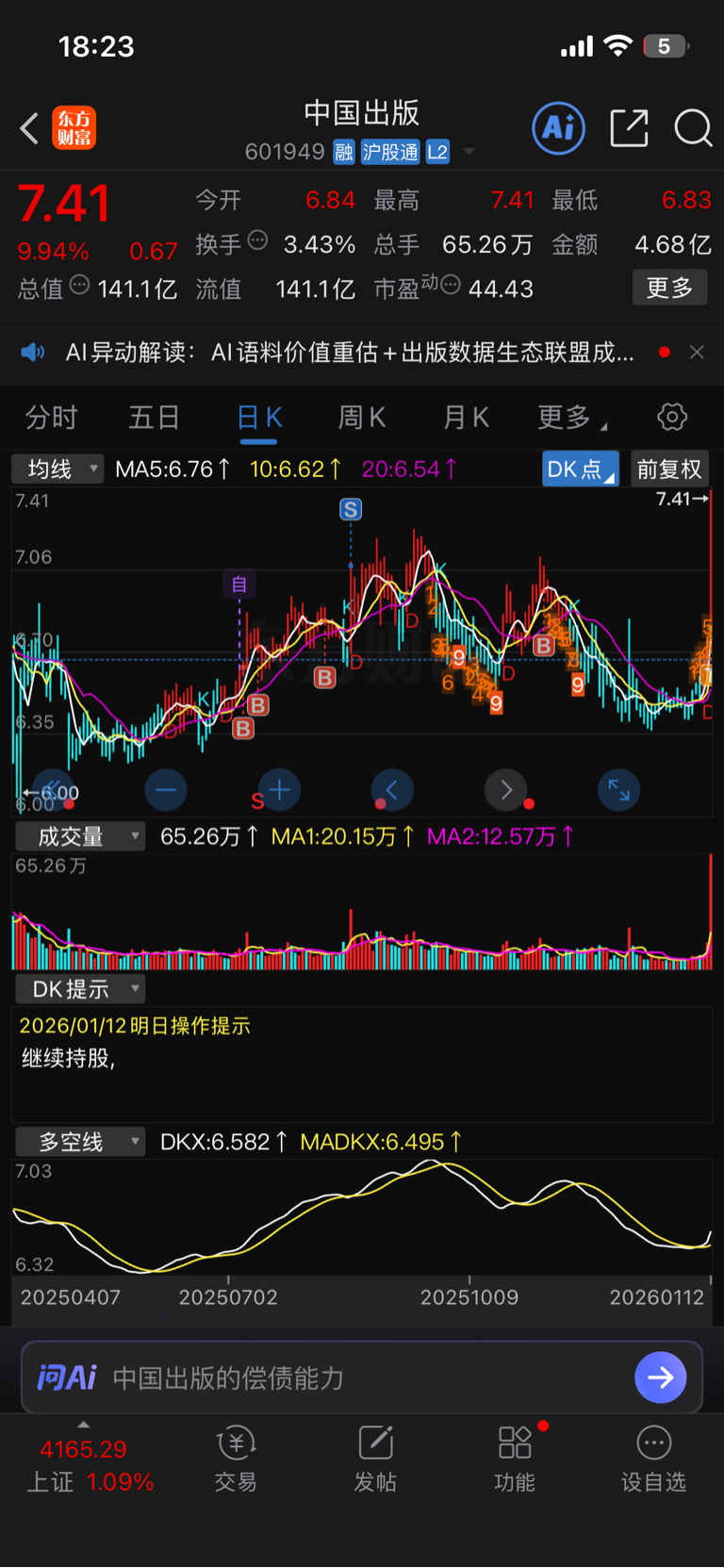
Task: Dismiss the AI异动解读 banner
Action: point(697,353)
